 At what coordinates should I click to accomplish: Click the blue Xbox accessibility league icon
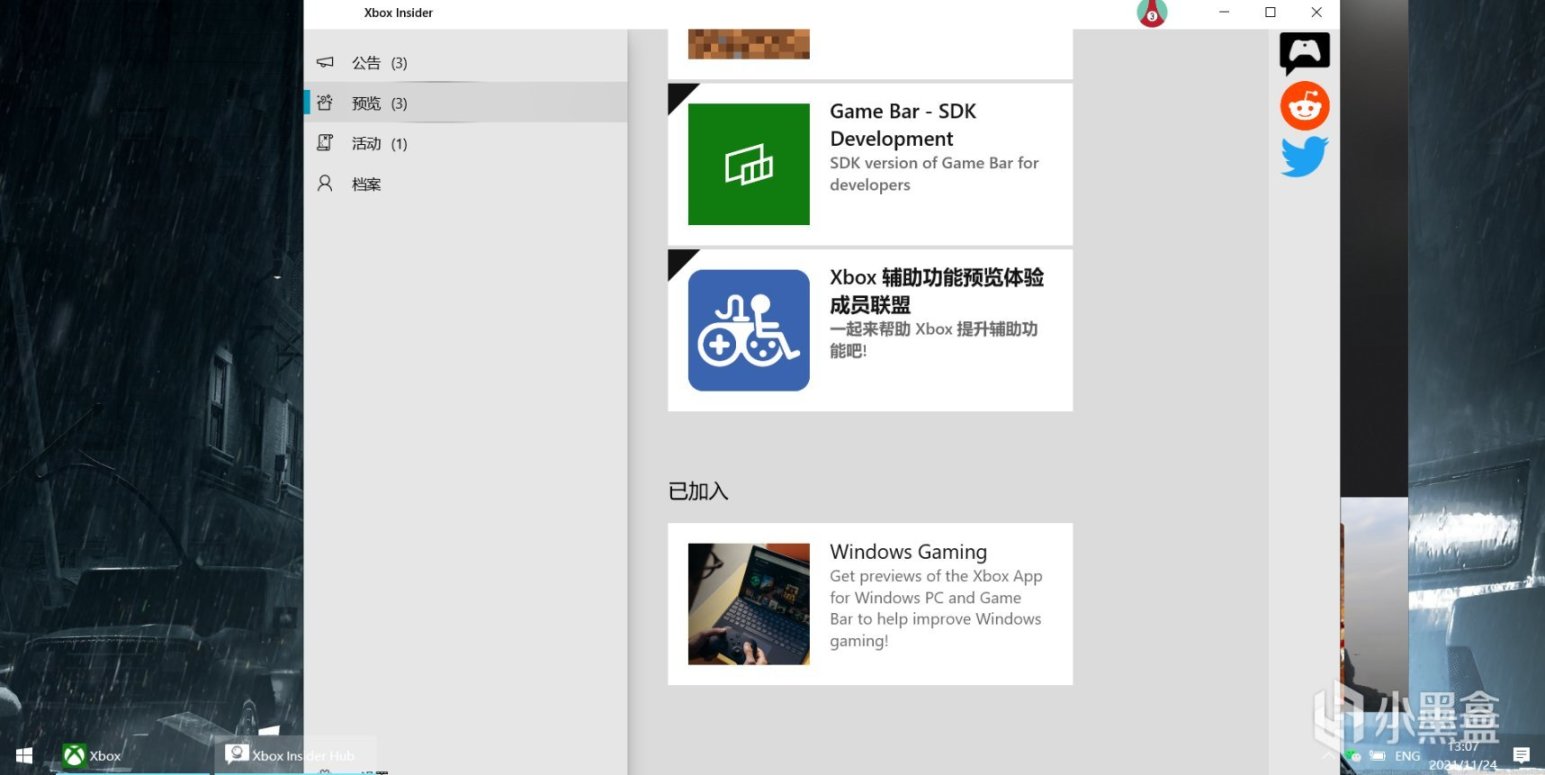(749, 330)
